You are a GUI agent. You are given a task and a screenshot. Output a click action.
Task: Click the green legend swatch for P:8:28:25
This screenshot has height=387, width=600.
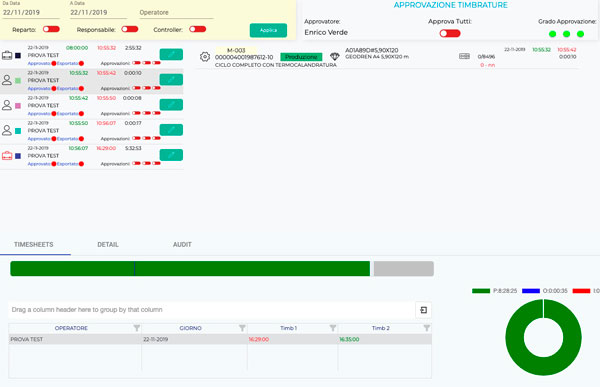tap(481, 291)
